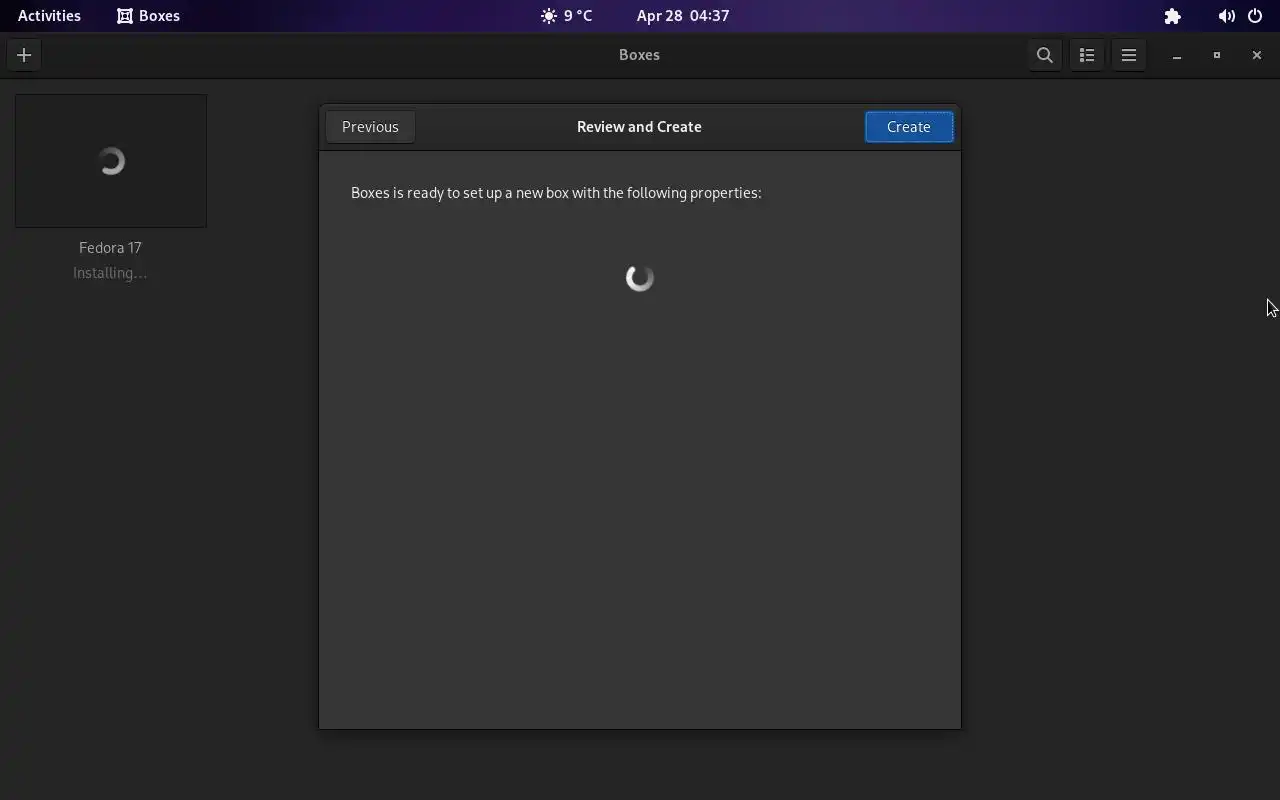Click the plus icon to add new box

(x=24, y=55)
